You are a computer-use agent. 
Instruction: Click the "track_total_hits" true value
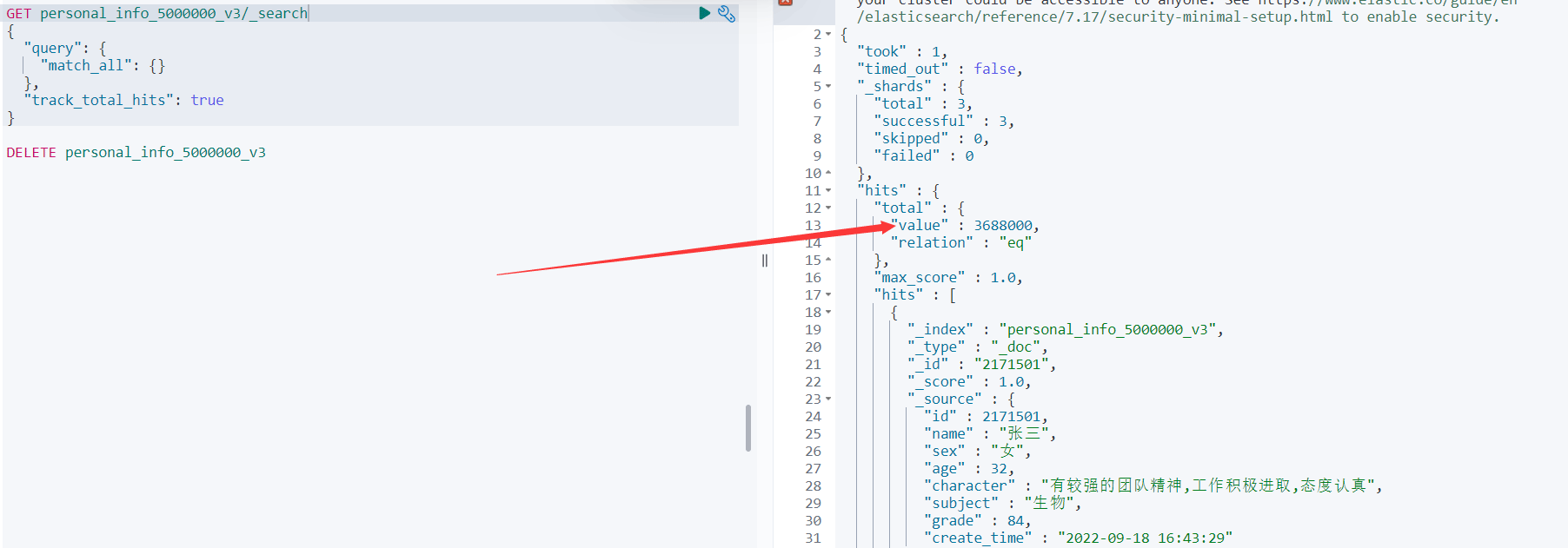pos(207,101)
